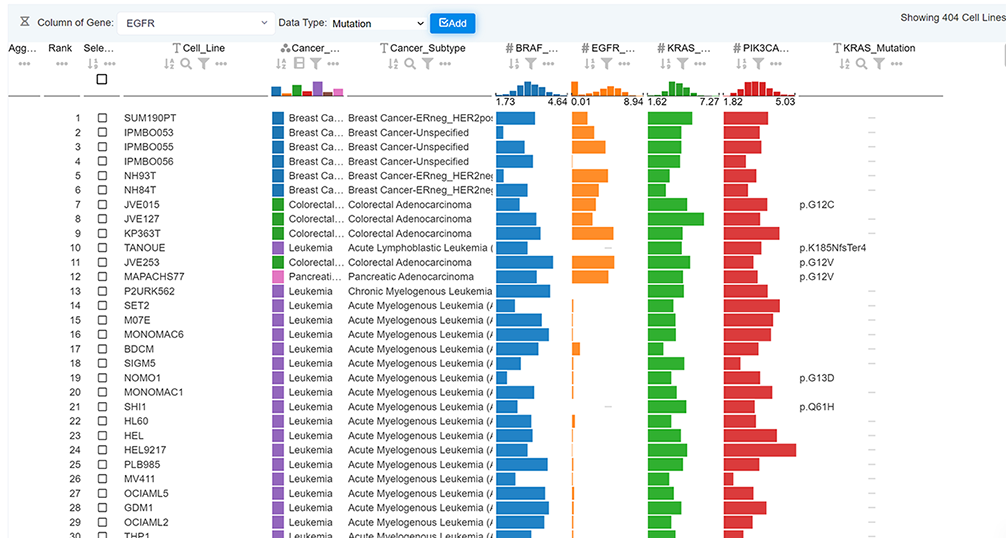1006x538 pixels.
Task: Click the Add button
Action: pyautogui.click(x=452, y=23)
